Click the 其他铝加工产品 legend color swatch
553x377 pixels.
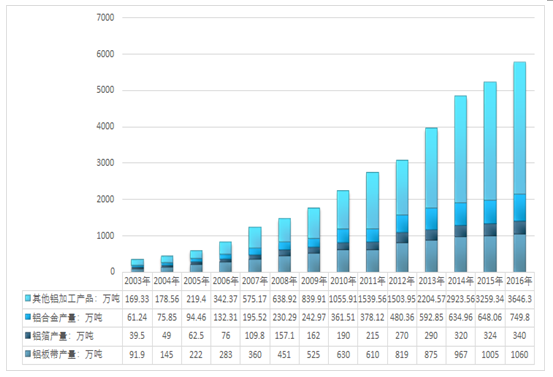pyautogui.click(x=28, y=298)
